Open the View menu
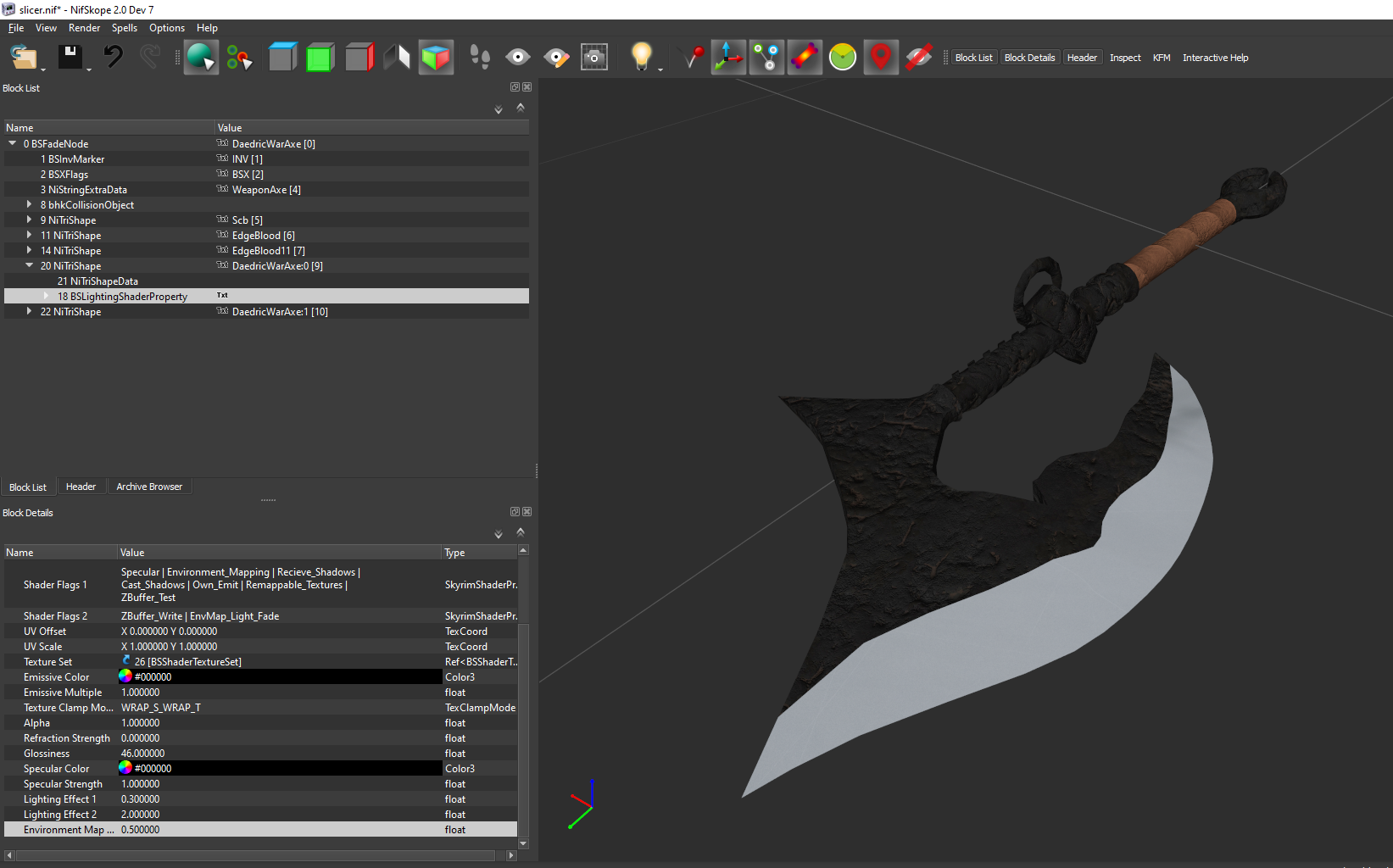This screenshot has height=868, width=1393. tap(46, 28)
